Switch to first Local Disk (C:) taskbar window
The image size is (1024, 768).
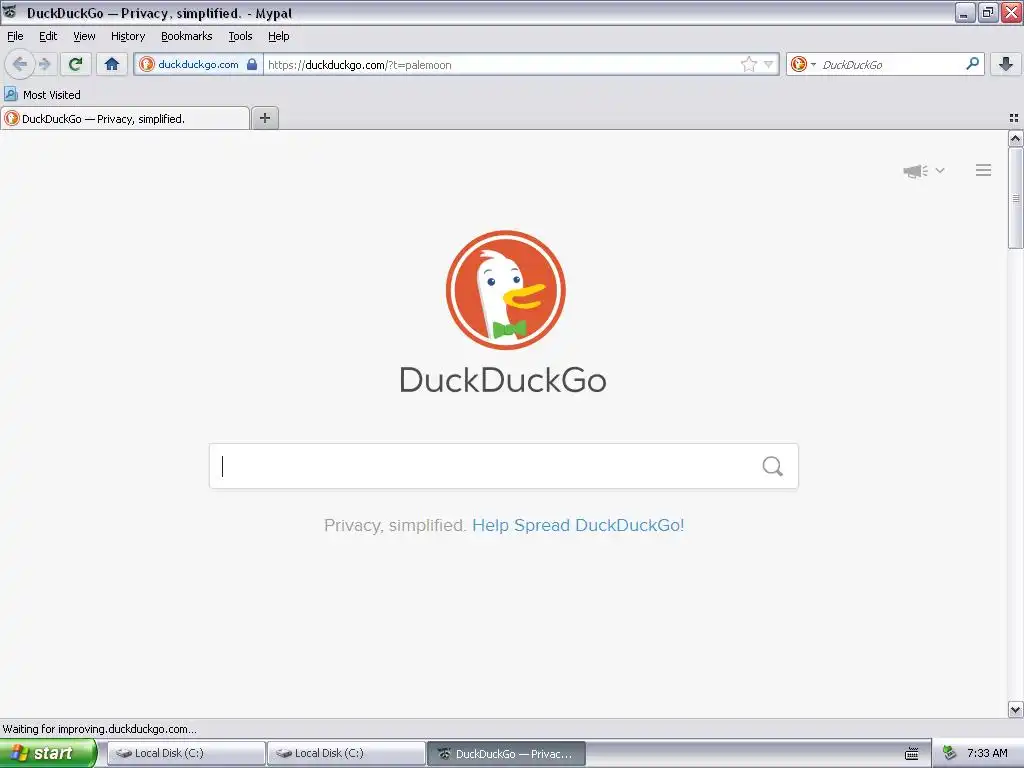(x=186, y=753)
